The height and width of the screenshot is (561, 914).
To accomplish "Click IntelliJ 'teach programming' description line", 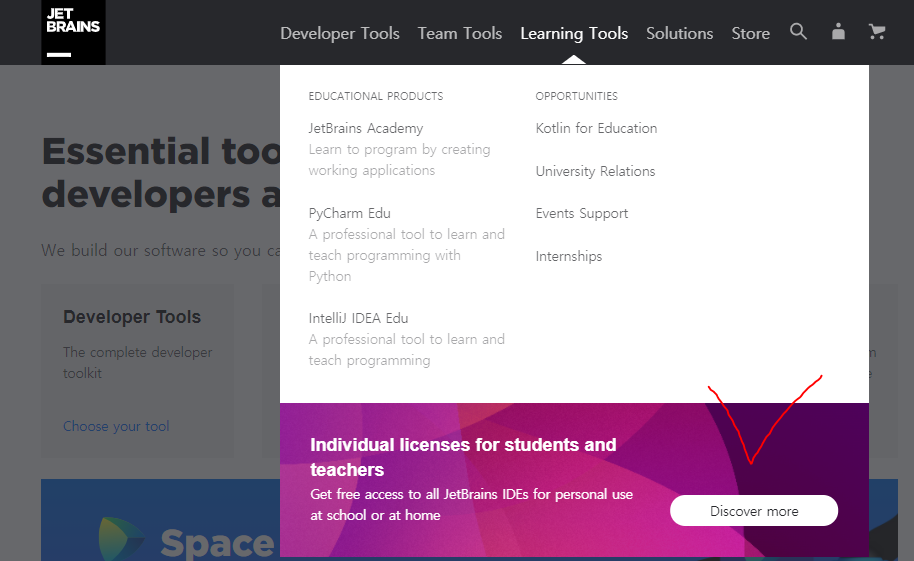I will [x=369, y=360].
